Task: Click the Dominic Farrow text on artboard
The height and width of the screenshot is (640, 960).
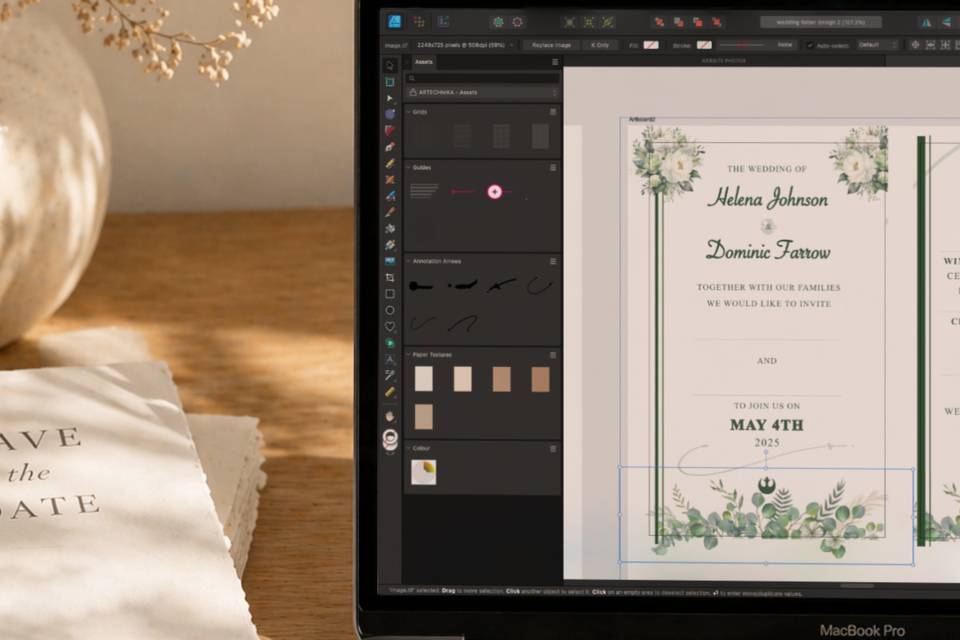Action: click(x=768, y=250)
